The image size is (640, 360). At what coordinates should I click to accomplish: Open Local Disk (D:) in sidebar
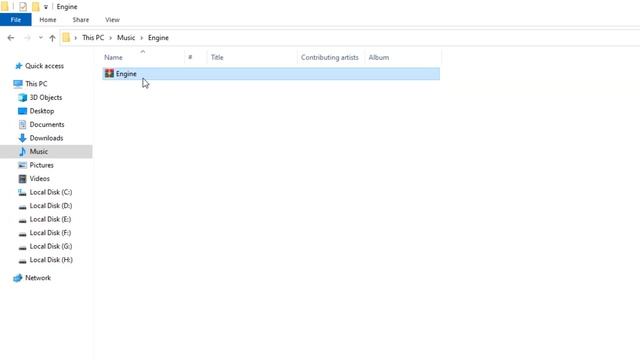[x=51, y=205]
